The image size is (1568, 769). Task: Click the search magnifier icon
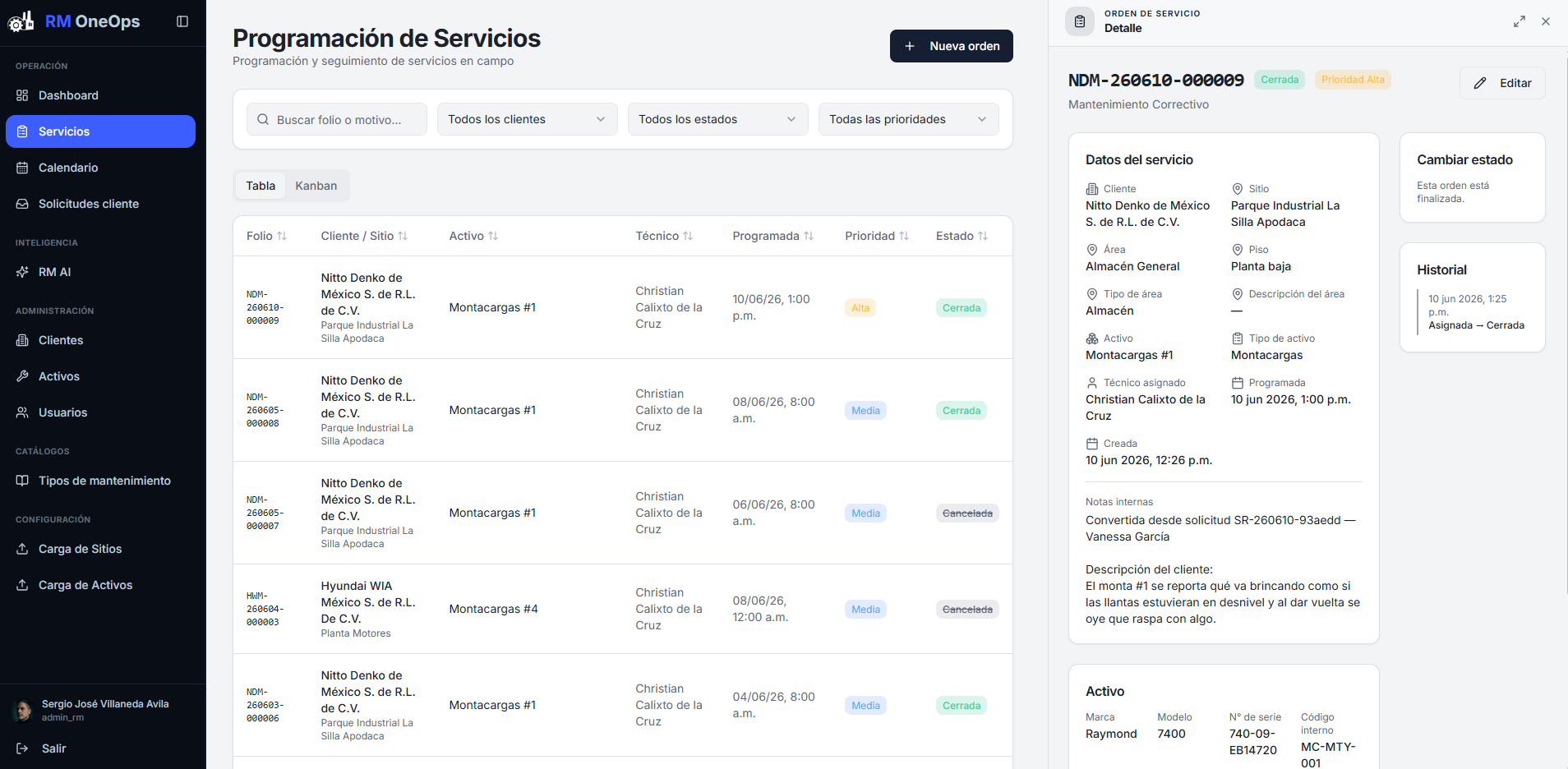click(263, 119)
